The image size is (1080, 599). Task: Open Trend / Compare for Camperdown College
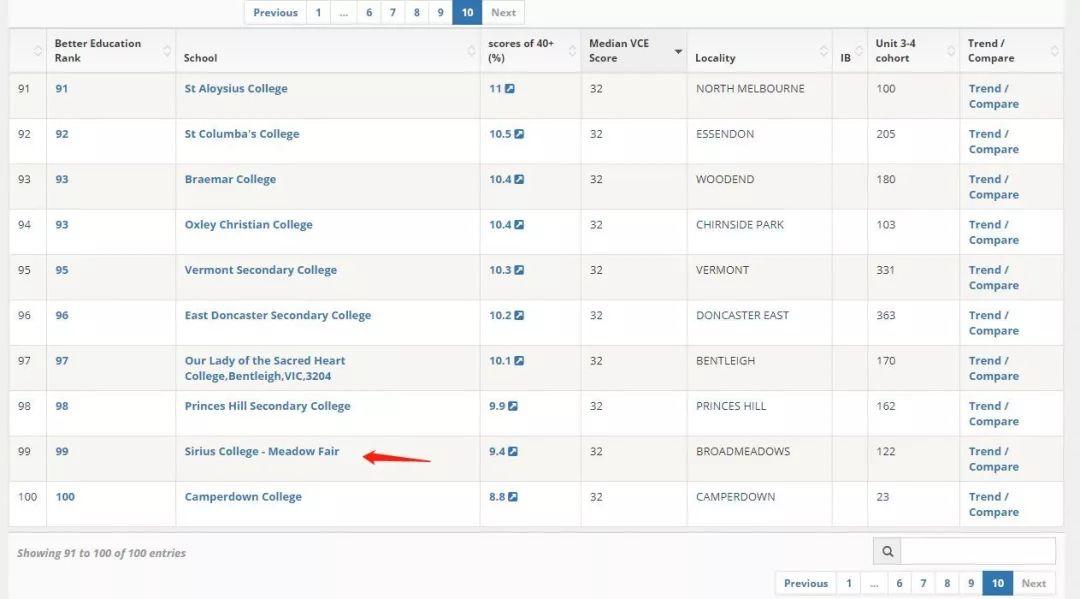[993, 505]
